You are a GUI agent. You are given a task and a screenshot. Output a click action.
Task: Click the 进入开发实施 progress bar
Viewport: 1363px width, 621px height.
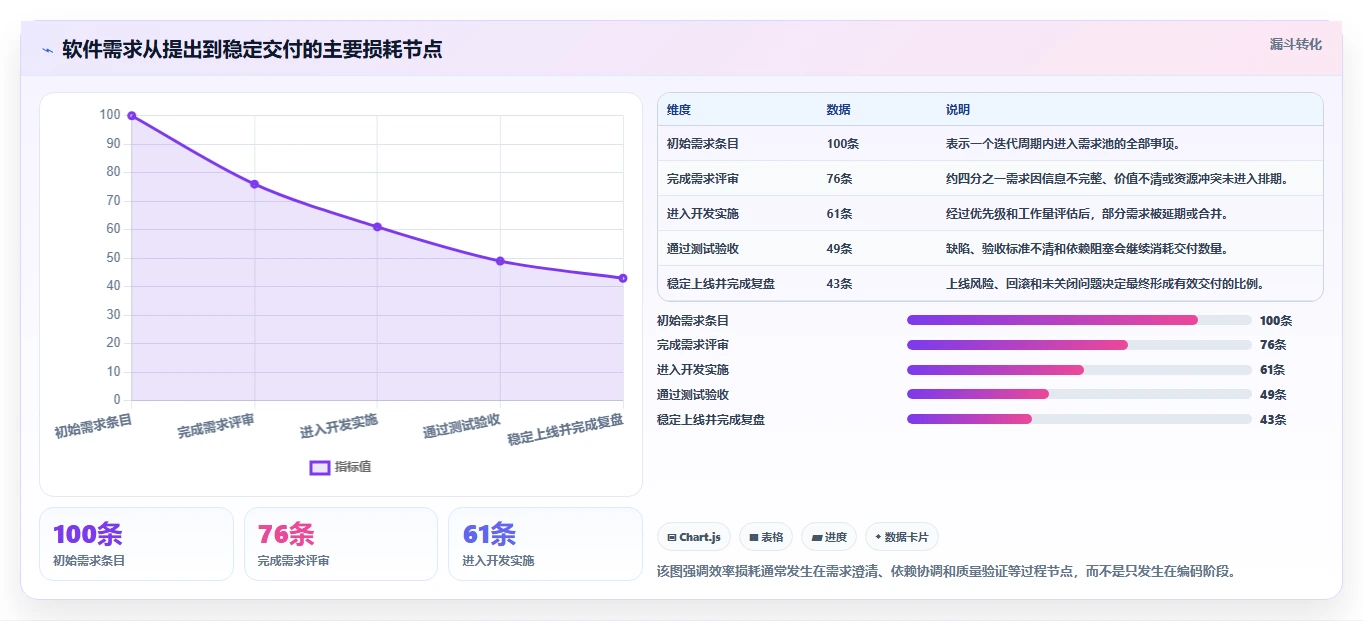click(1079, 370)
